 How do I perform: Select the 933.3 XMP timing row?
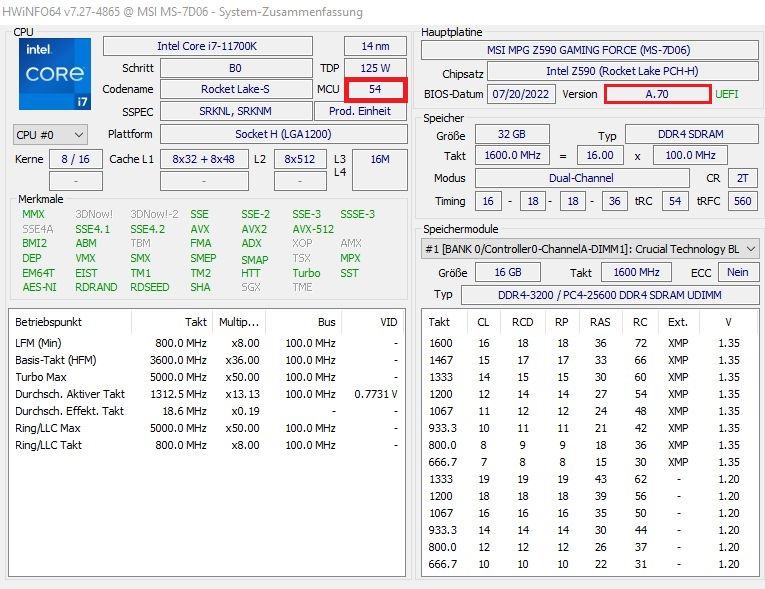[x=590, y=428]
